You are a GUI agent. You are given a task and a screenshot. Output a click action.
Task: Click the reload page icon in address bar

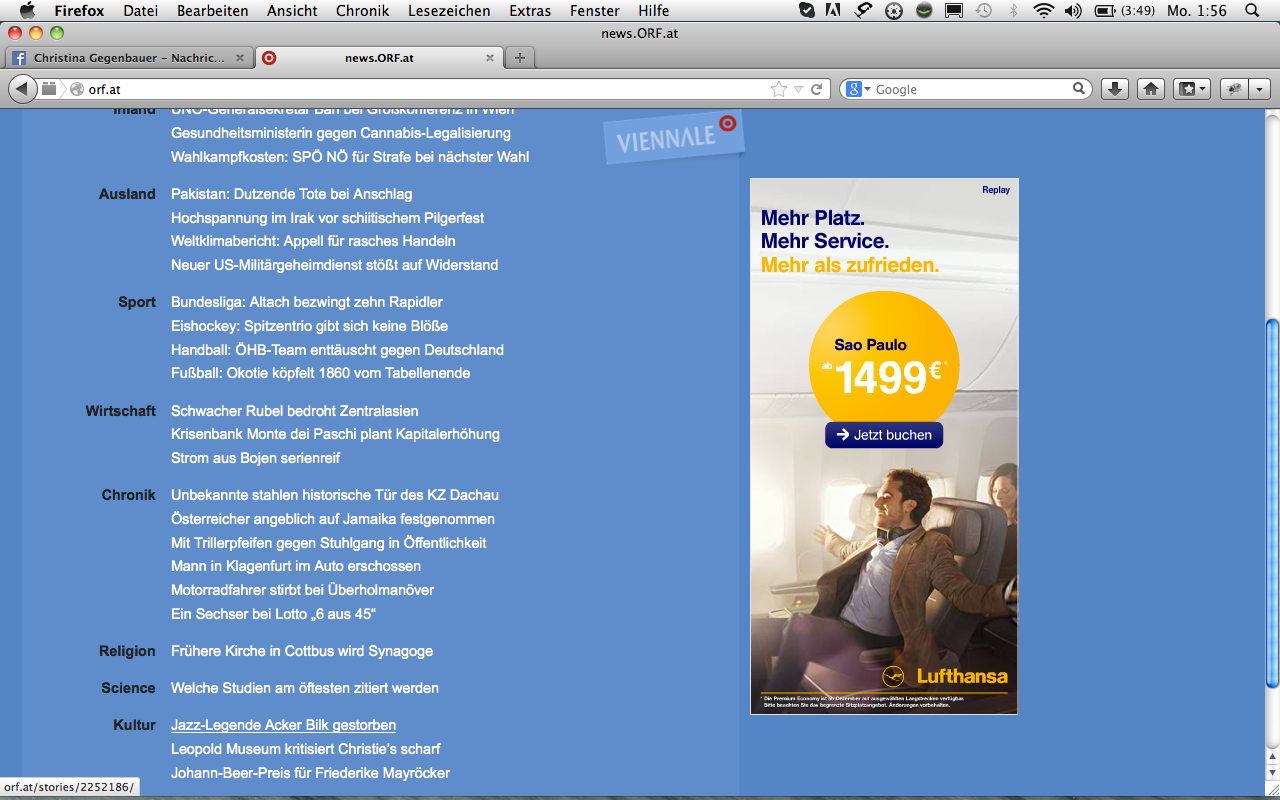coord(817,89)
